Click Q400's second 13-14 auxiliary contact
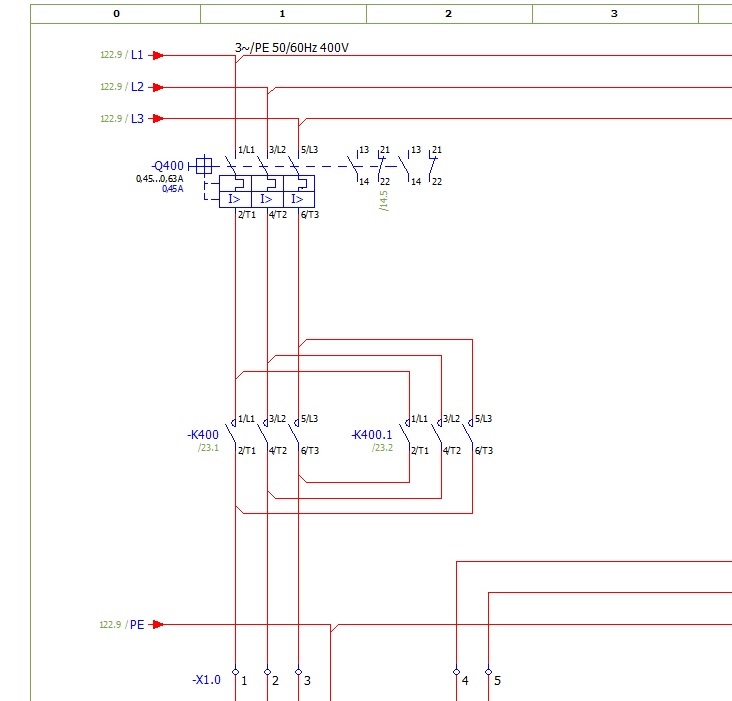 click(x=406, y=166)
